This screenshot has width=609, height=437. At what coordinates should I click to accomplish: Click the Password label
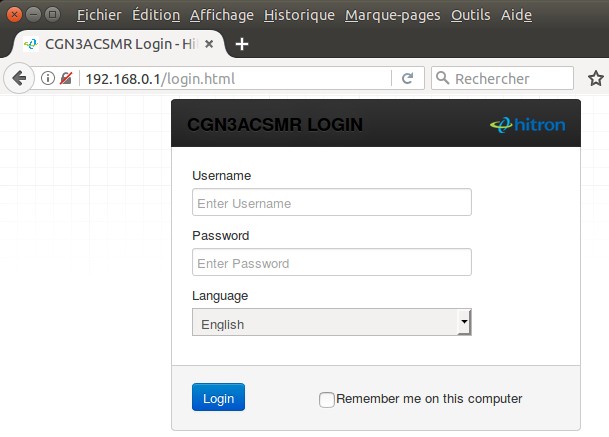click(221, 236)
